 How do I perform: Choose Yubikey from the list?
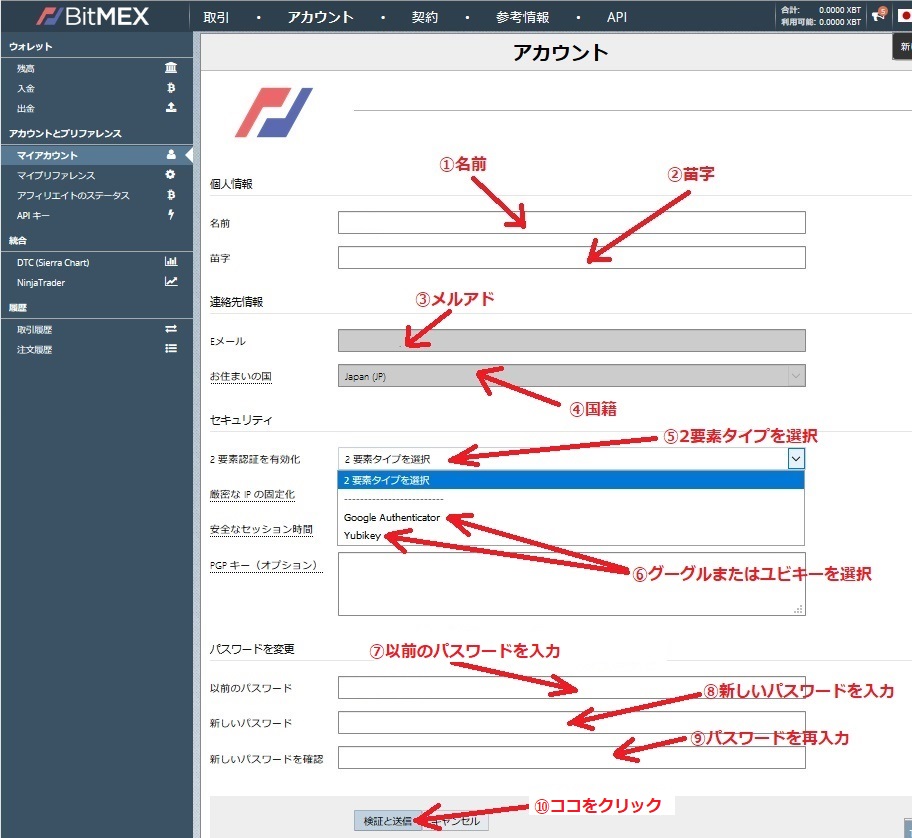click(x=362, y=535)
